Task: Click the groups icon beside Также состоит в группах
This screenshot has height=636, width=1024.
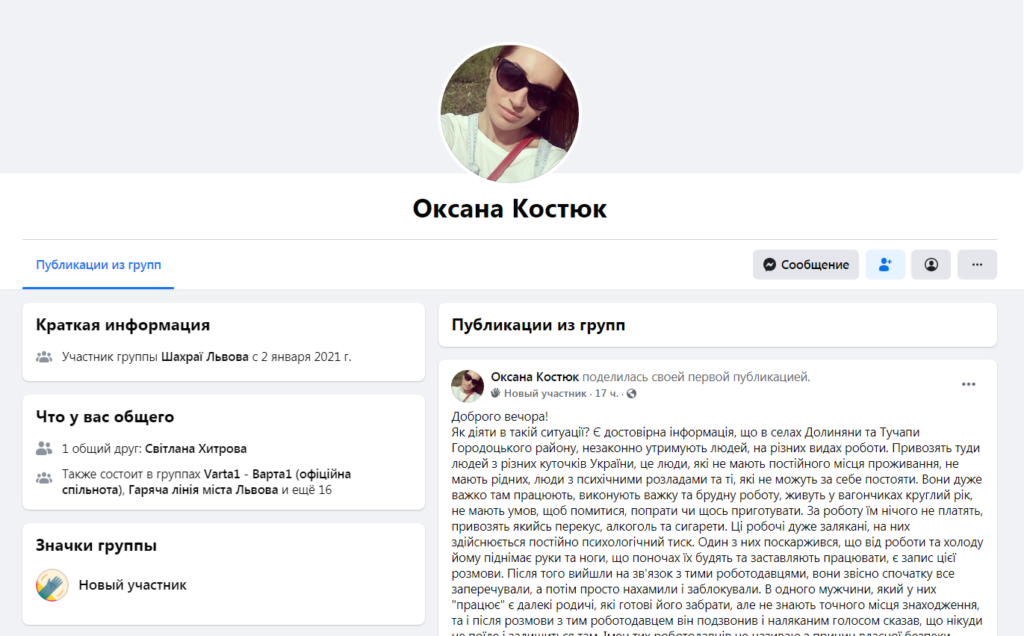Action: click(x=44, y=478)
